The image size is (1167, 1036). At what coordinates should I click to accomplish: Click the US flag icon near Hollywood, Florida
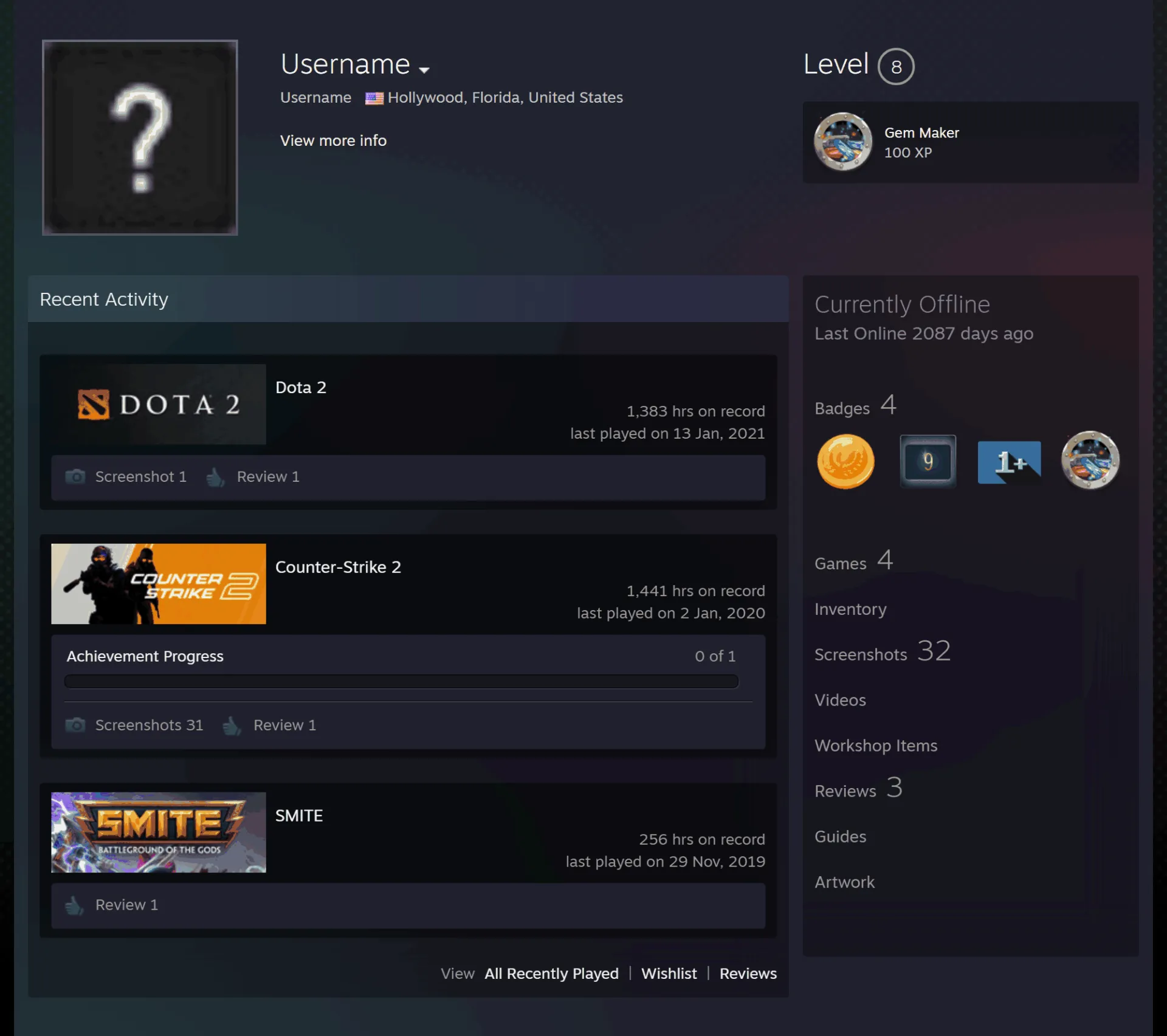pos(374,98)
